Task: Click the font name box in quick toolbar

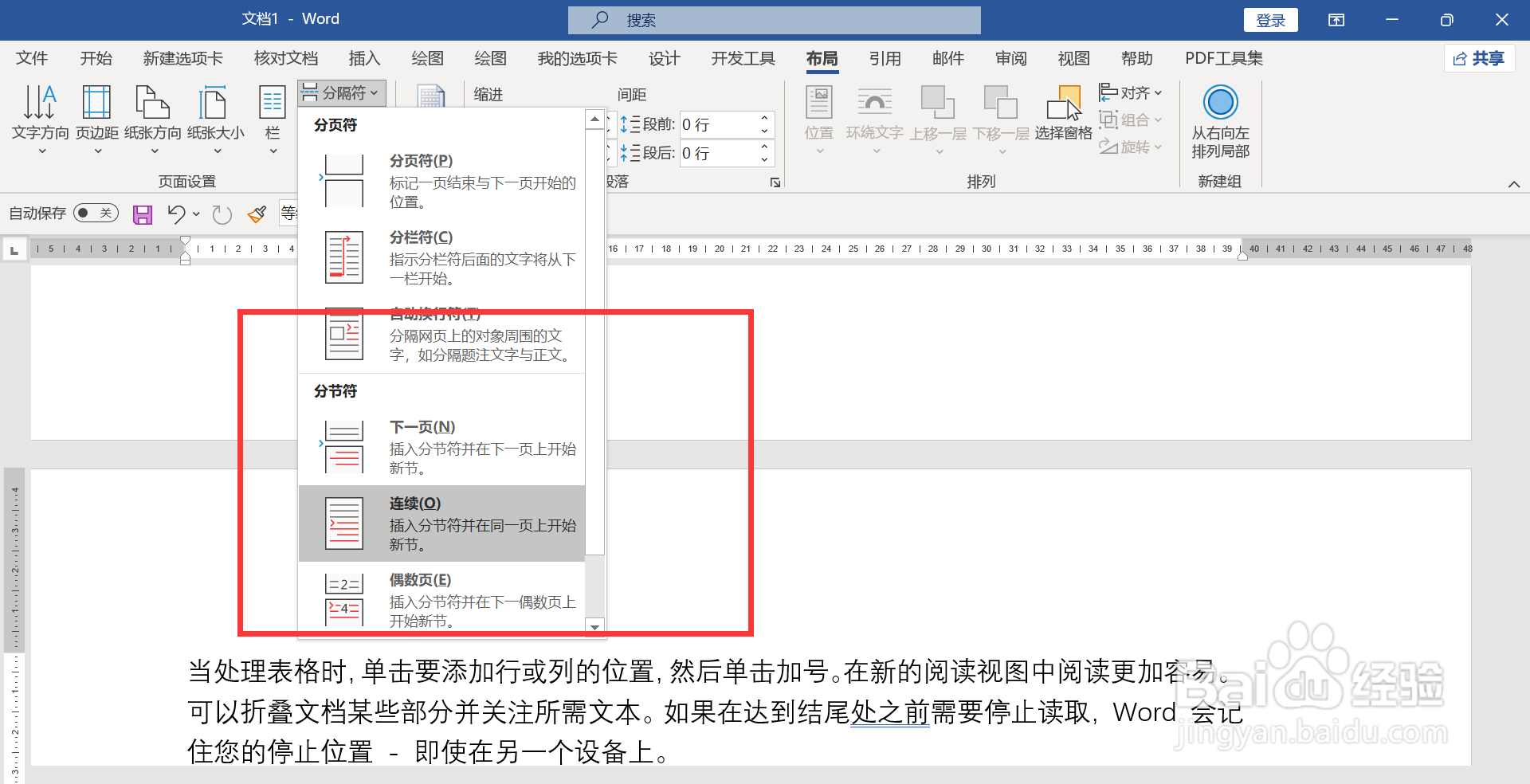Action: click(288, 213)
